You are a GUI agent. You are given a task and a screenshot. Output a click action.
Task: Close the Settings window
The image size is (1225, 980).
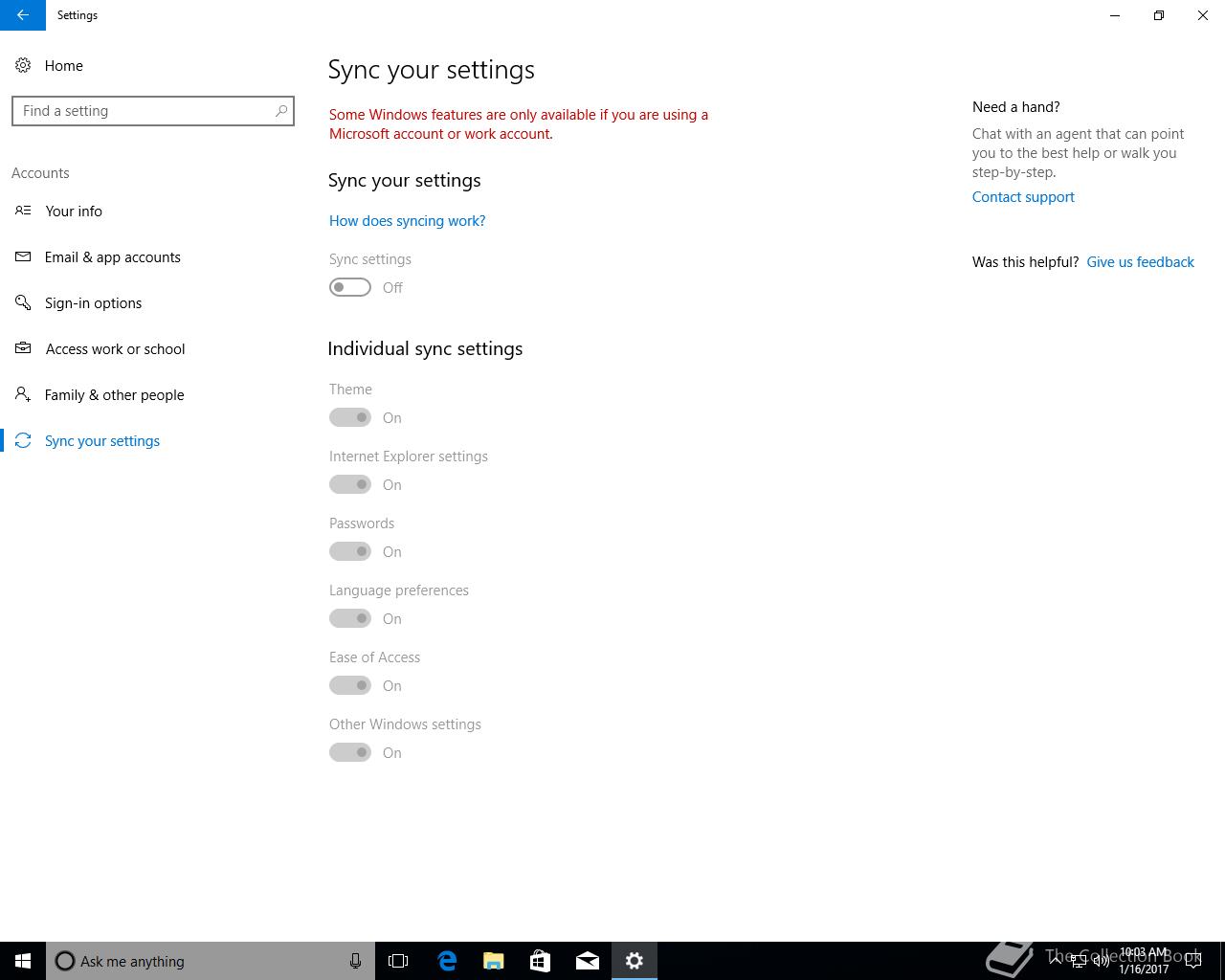point(1203,15)
